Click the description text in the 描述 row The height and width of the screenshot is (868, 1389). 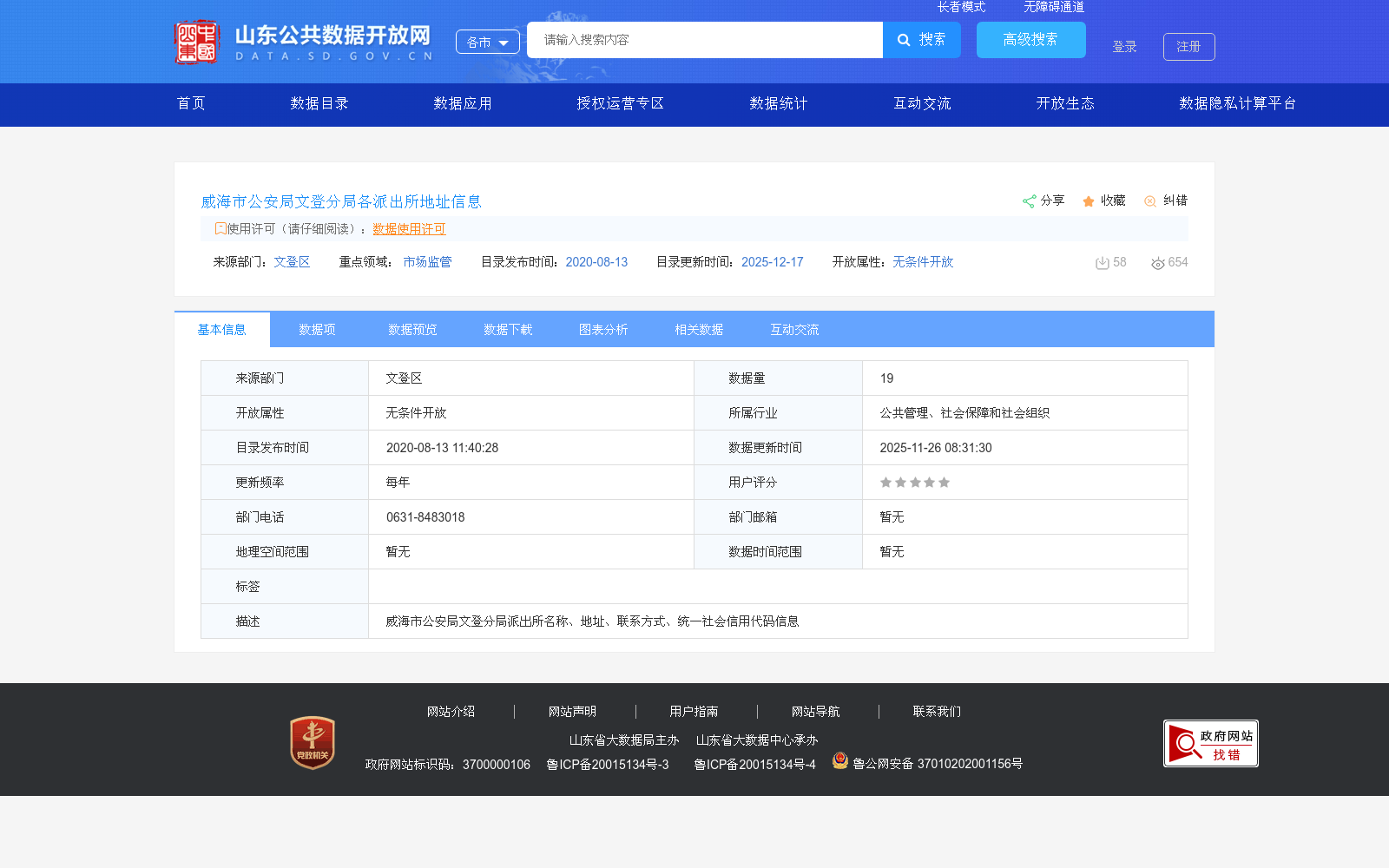coord(592,621)
